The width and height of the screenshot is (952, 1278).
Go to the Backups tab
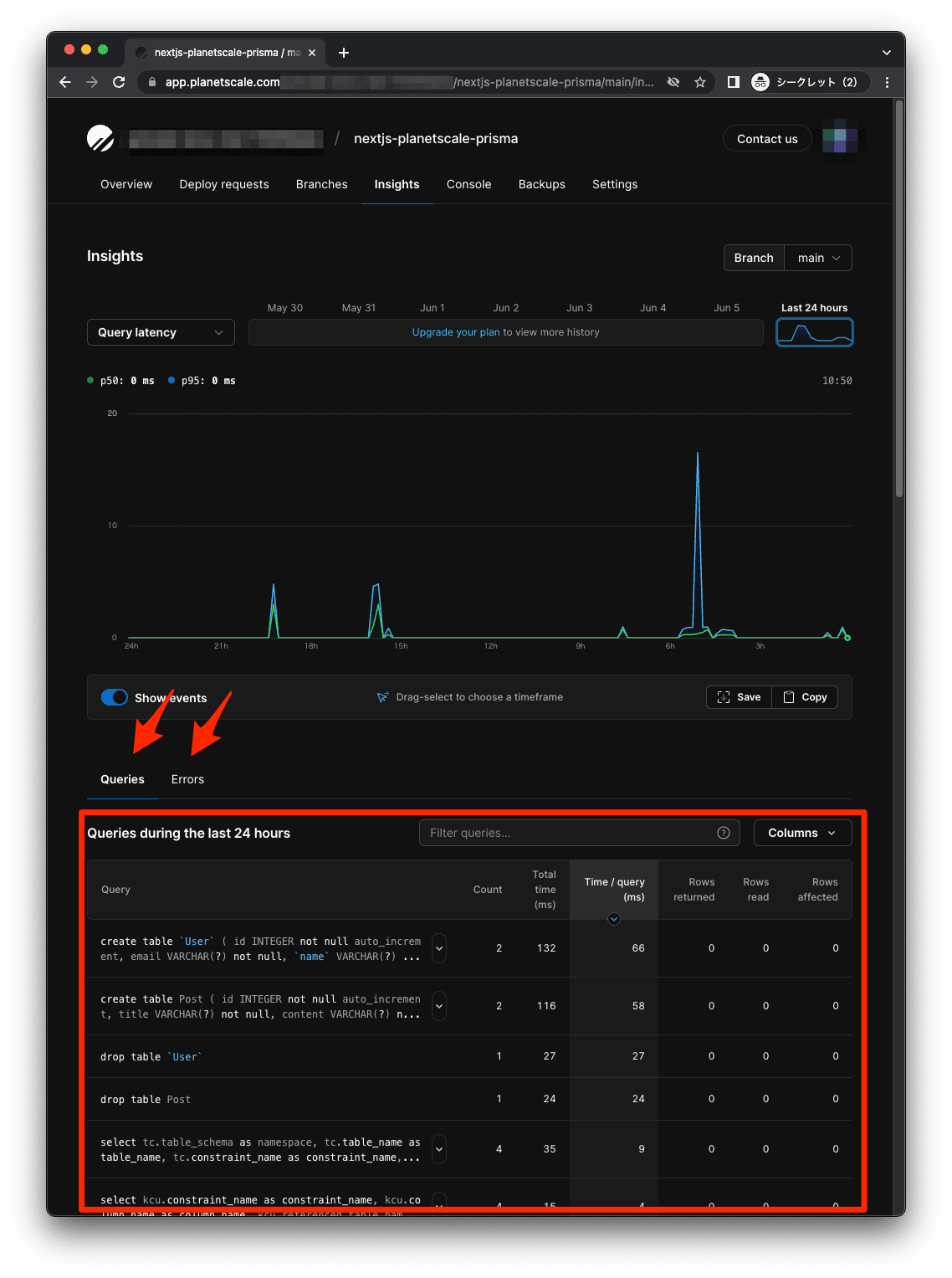[541, 184]
